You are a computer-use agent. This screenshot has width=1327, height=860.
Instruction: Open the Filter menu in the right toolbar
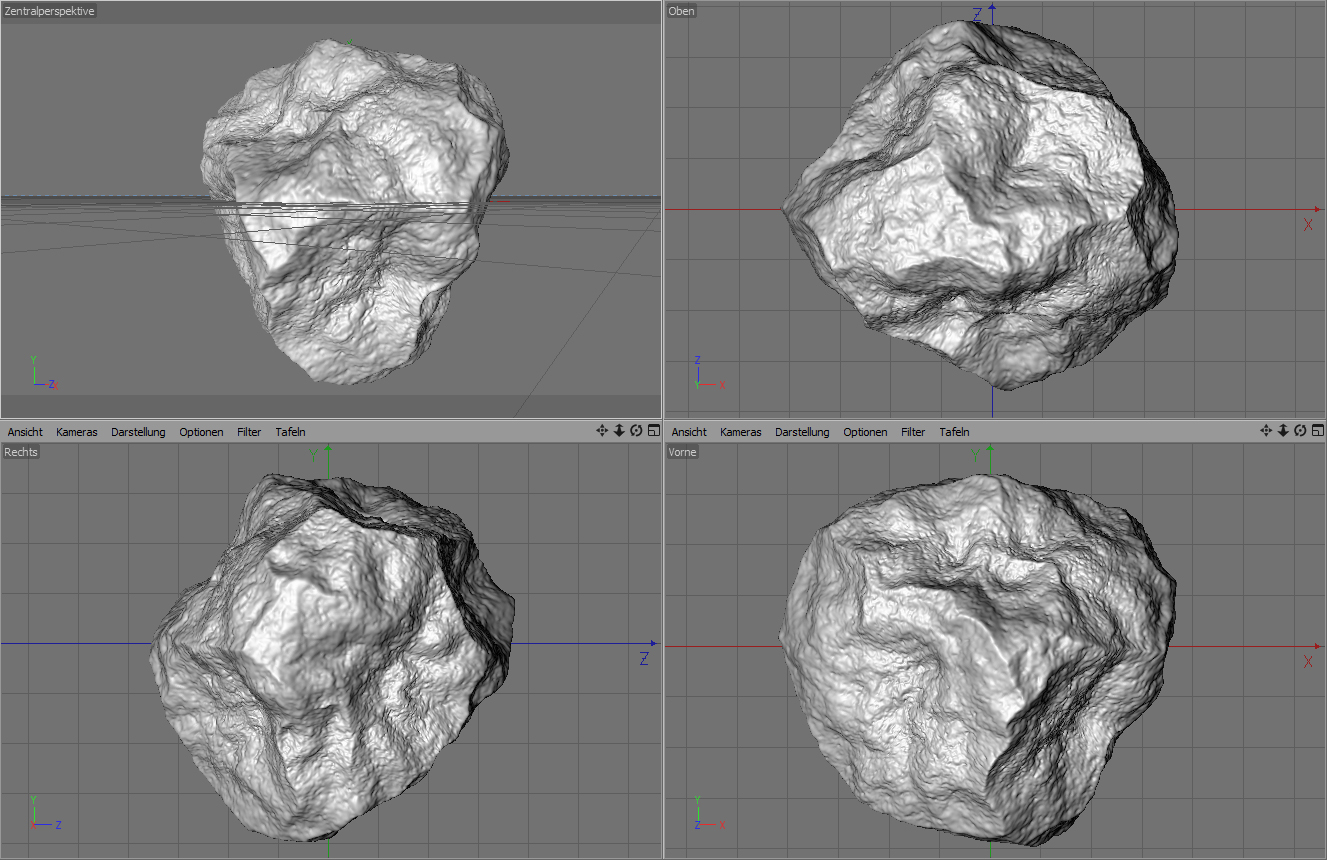coord(912,431)
